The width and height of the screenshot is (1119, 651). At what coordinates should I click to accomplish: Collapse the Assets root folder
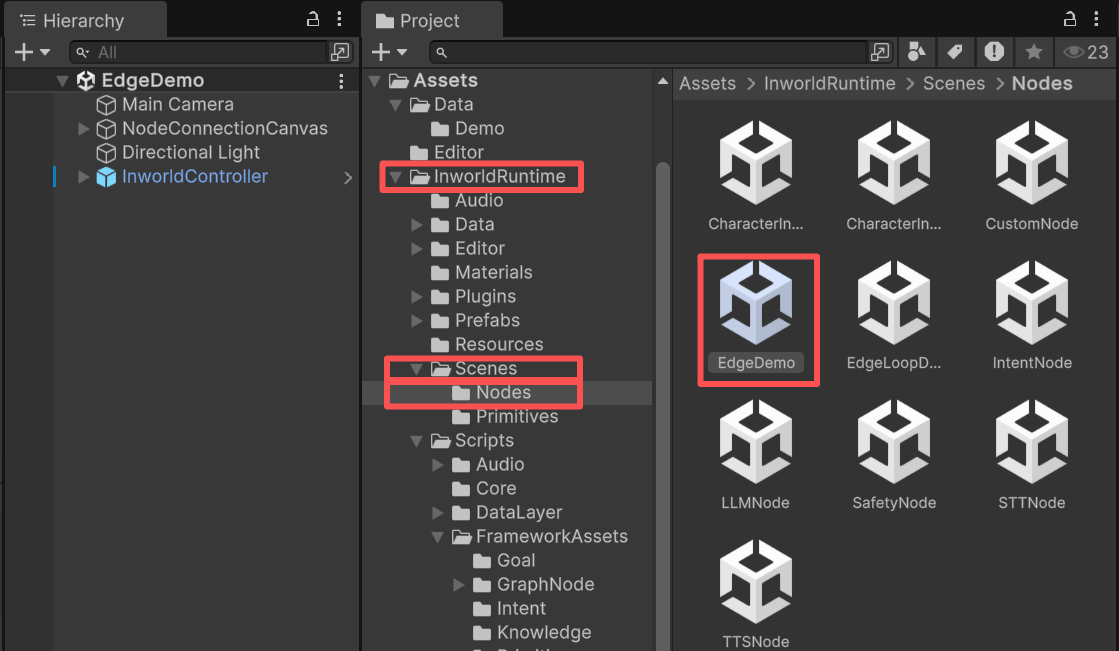click(374, 81)
